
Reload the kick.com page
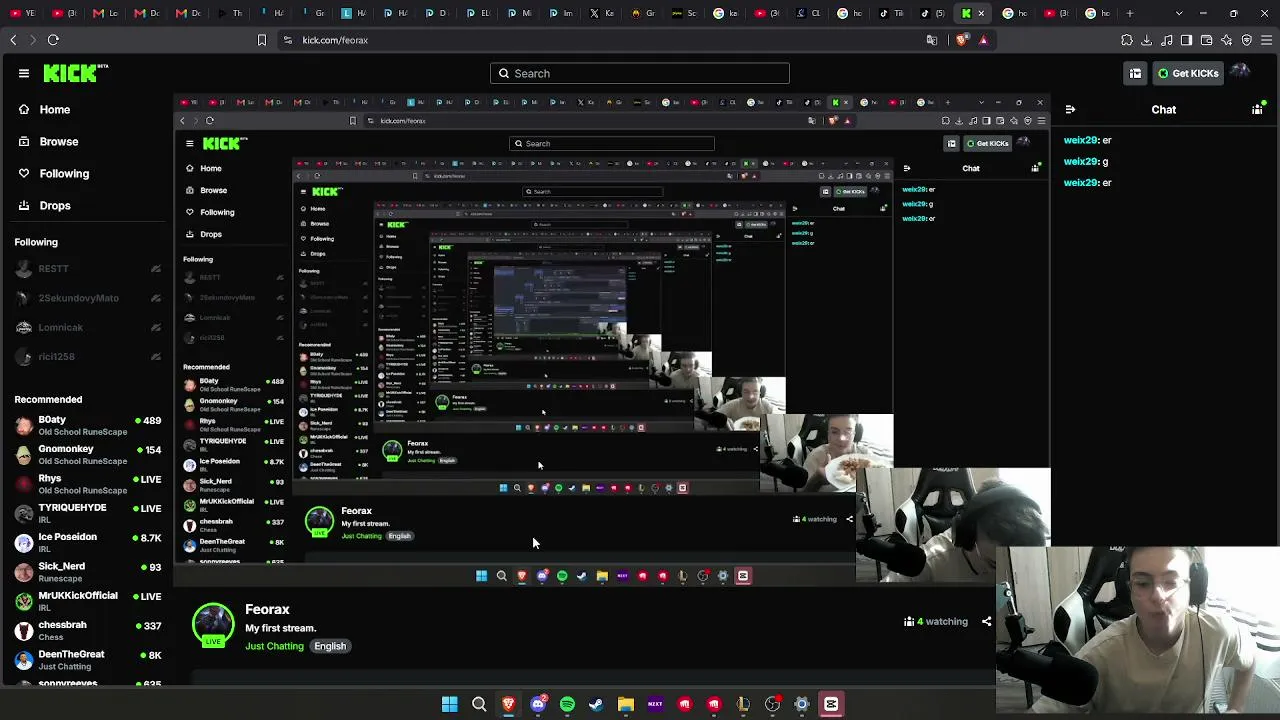point(53,40)
